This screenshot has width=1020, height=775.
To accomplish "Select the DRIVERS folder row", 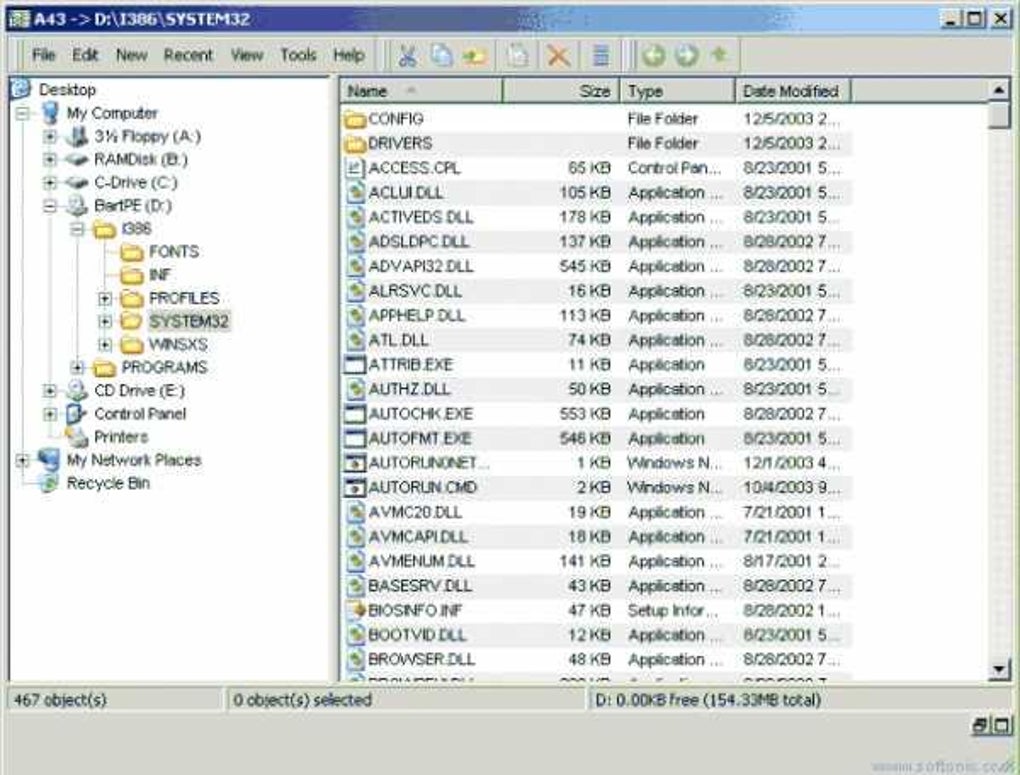I will tap(596, 143).
